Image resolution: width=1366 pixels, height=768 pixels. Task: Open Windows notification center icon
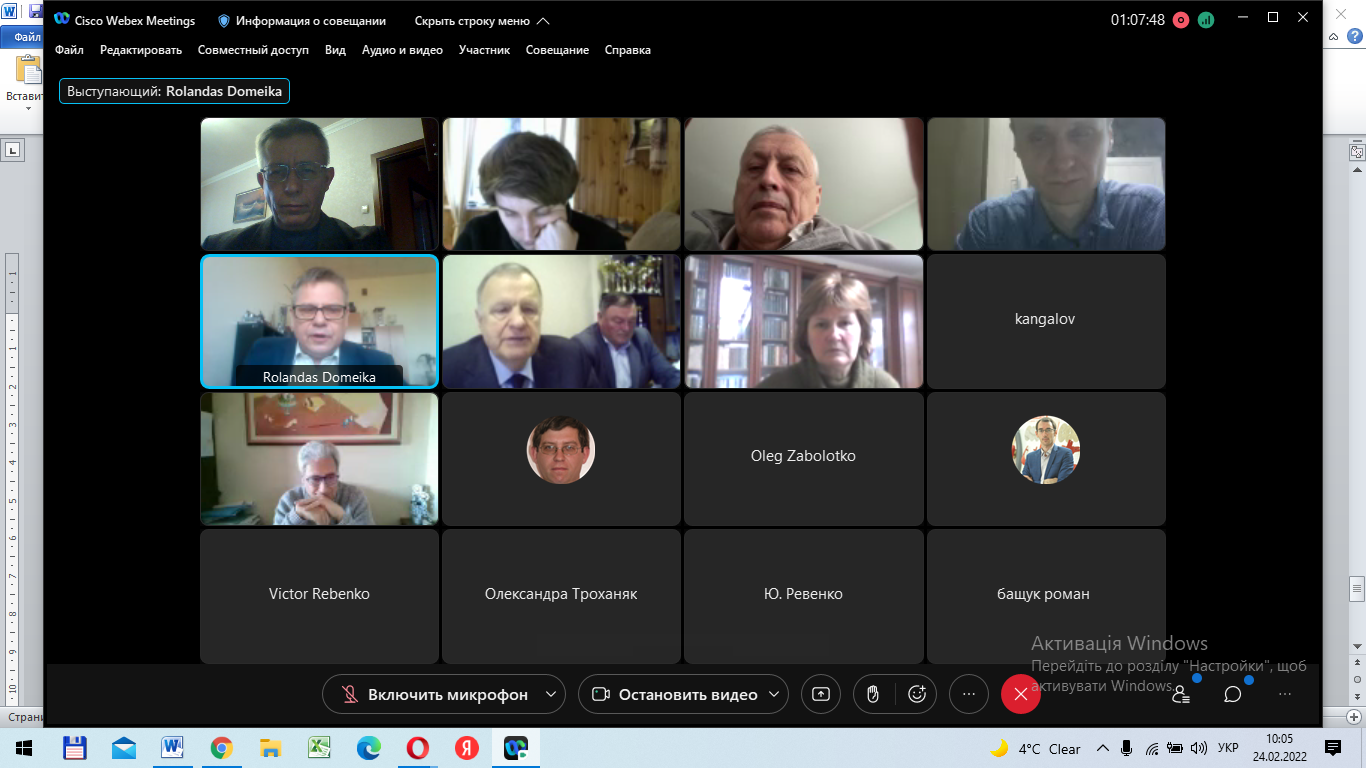point(1333,748)
